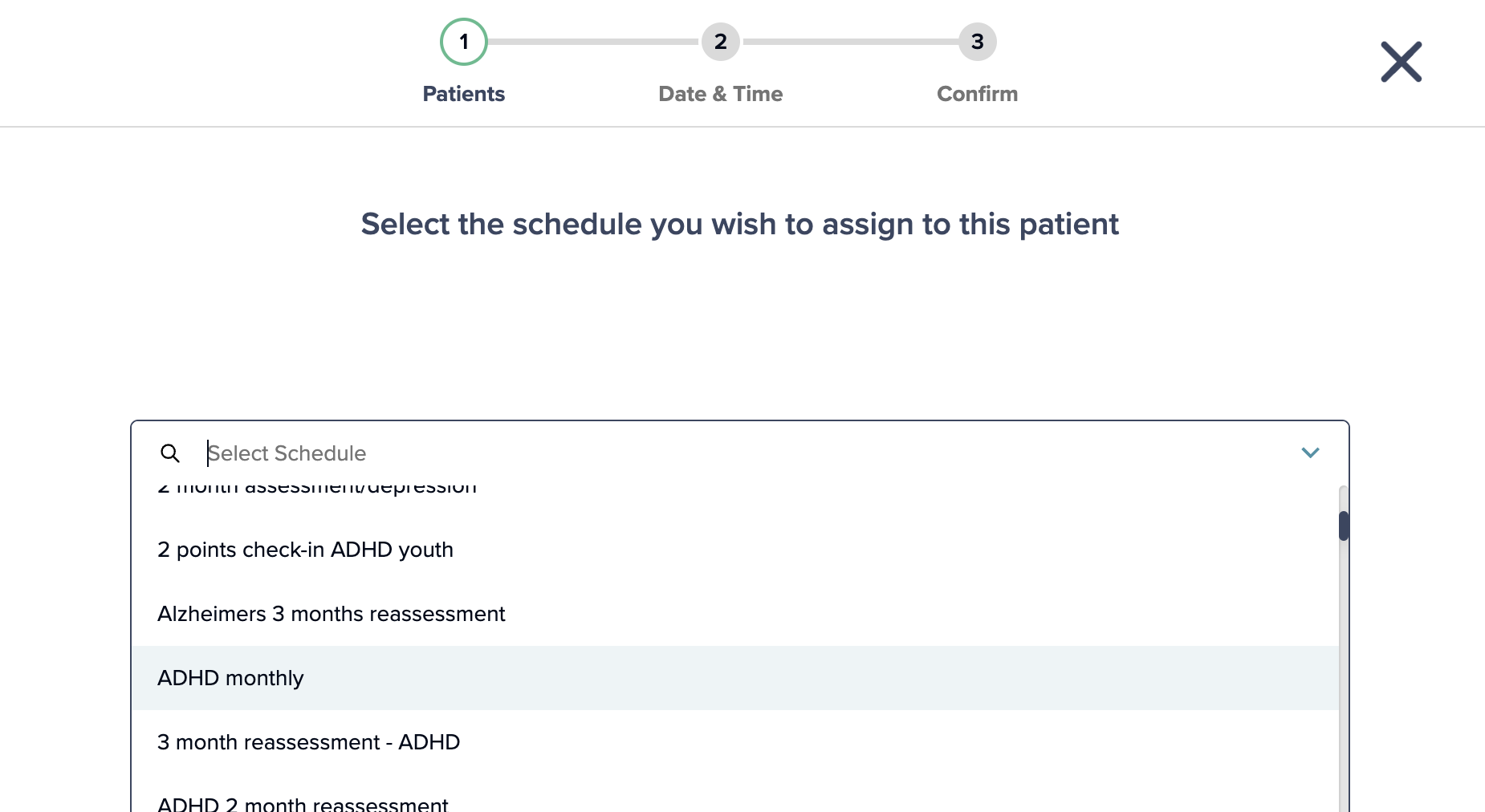Click step 1 circle for Patients
The width and height of the screenshot is (1485, 812).
point(464,42)
